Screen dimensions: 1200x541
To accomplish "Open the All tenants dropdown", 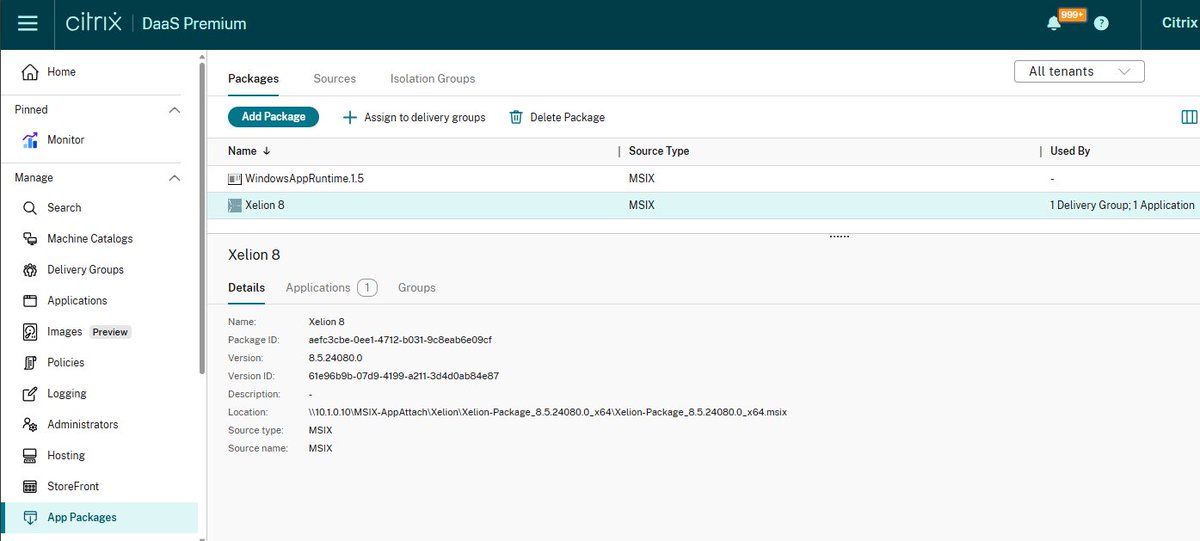I will (1079, 71).
